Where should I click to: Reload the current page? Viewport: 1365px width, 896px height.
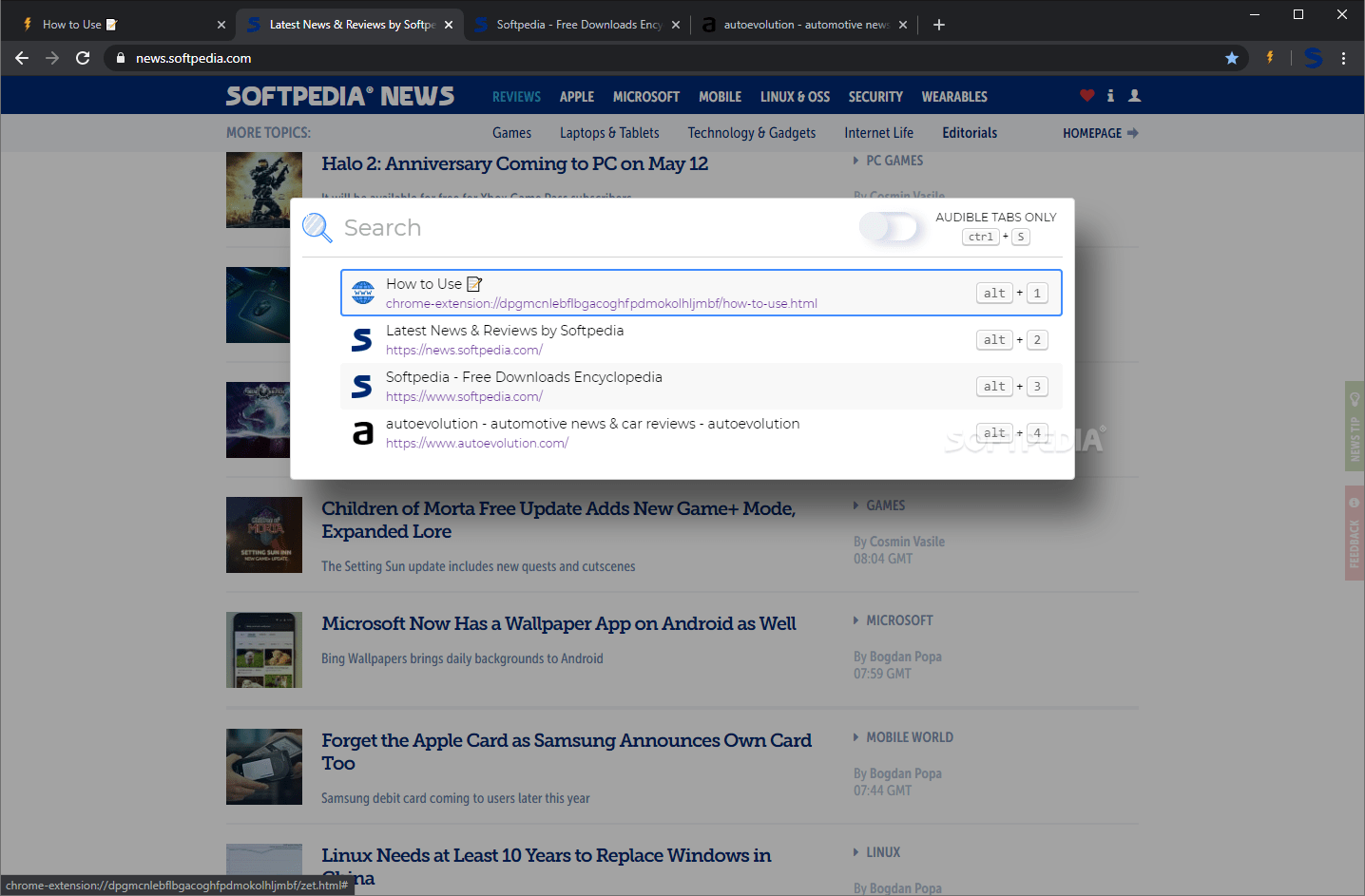pos(83,58)
